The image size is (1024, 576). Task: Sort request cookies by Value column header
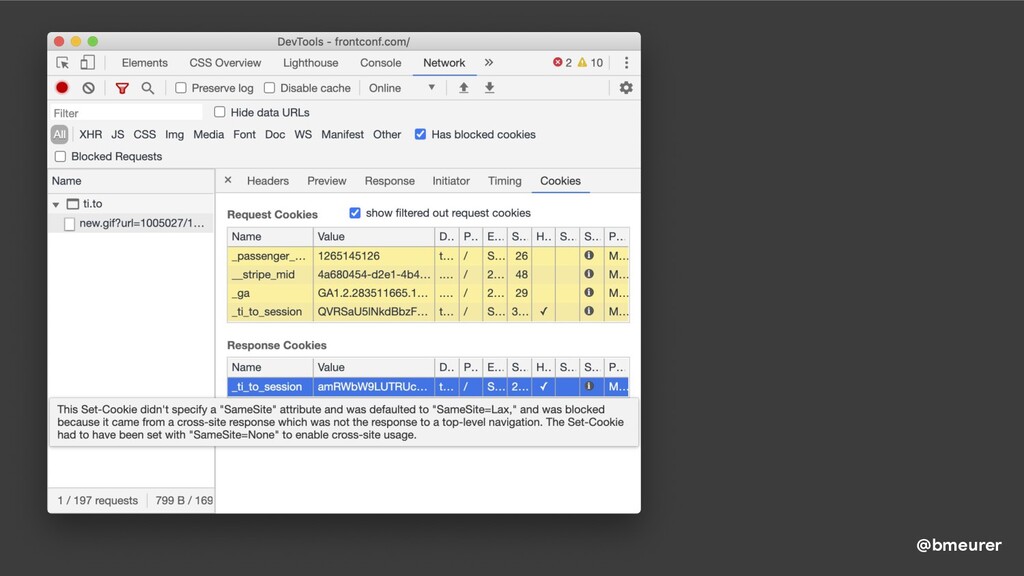374,236
